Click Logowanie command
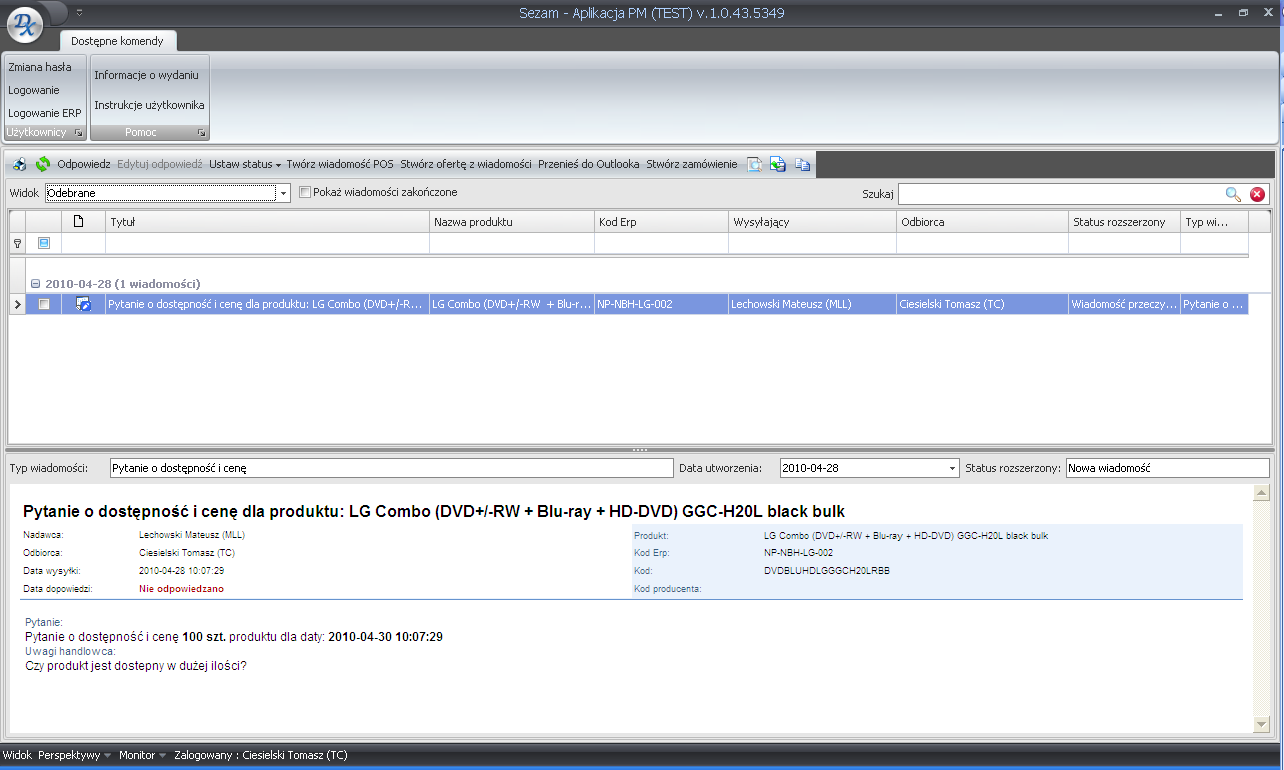Screen dimensions: 1284x770 tap(34, 90)
